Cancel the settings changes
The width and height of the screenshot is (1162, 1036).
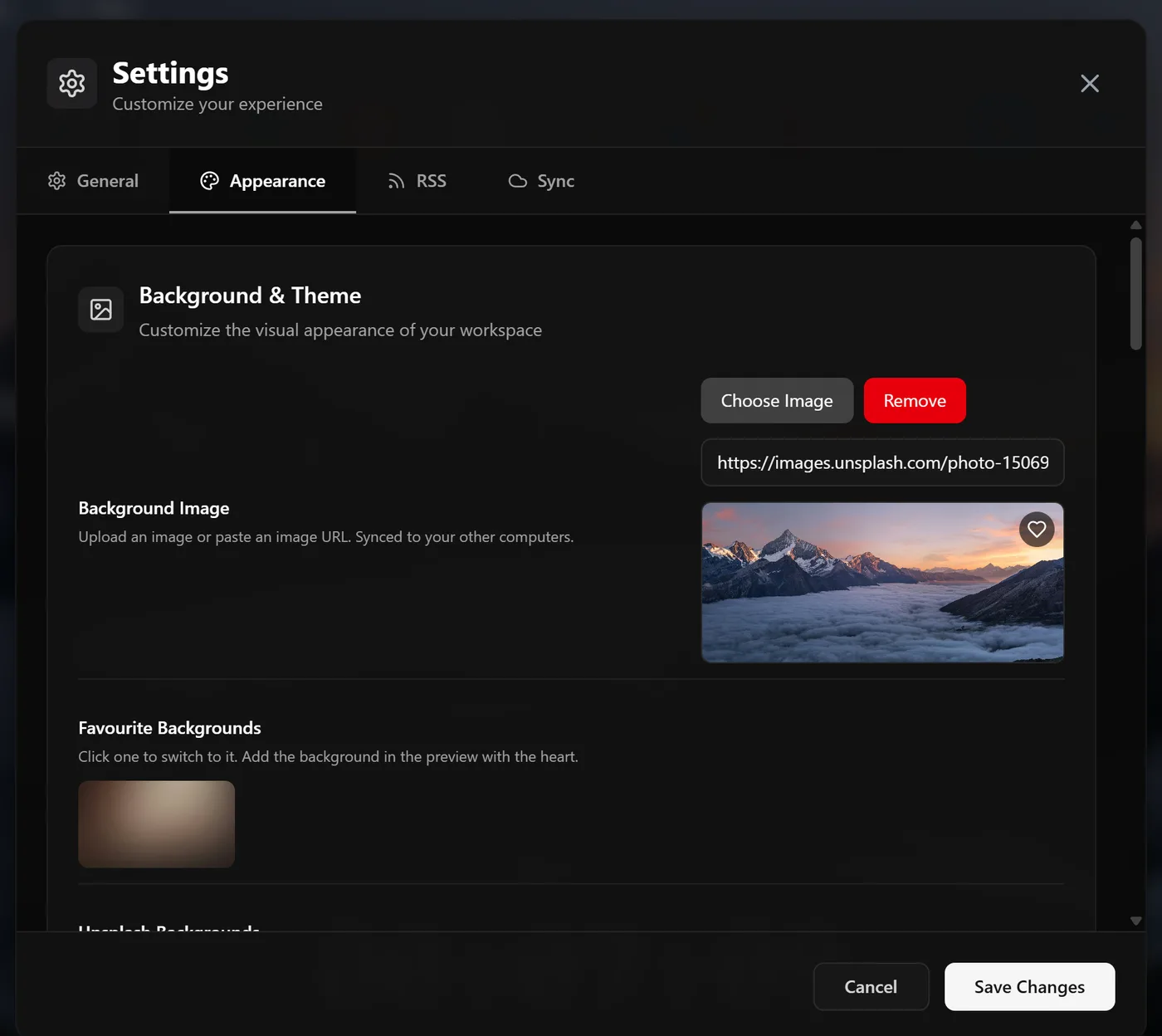[x=871, y=986]
